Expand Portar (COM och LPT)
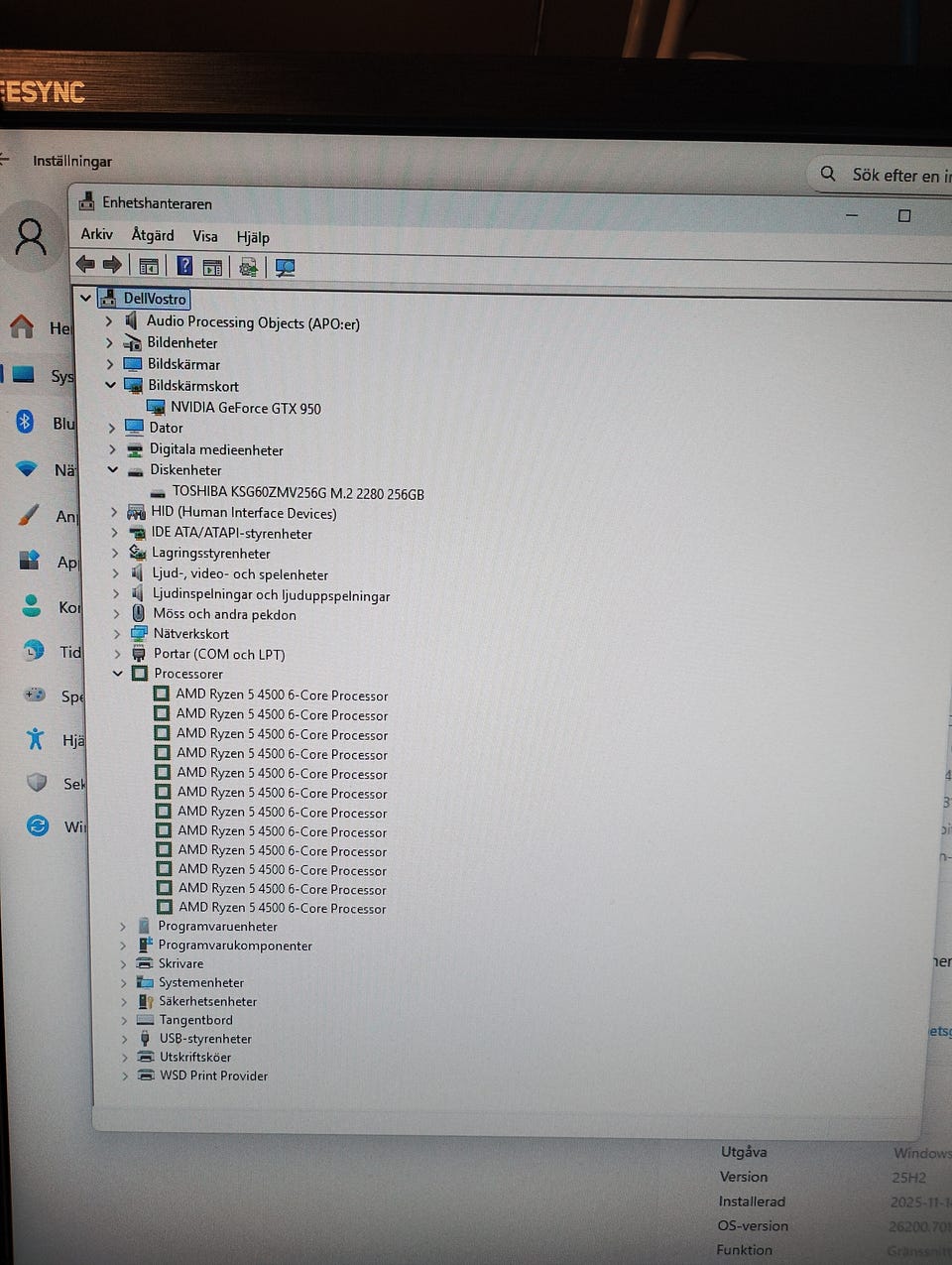952x1265 pixels. pos(118,654)
